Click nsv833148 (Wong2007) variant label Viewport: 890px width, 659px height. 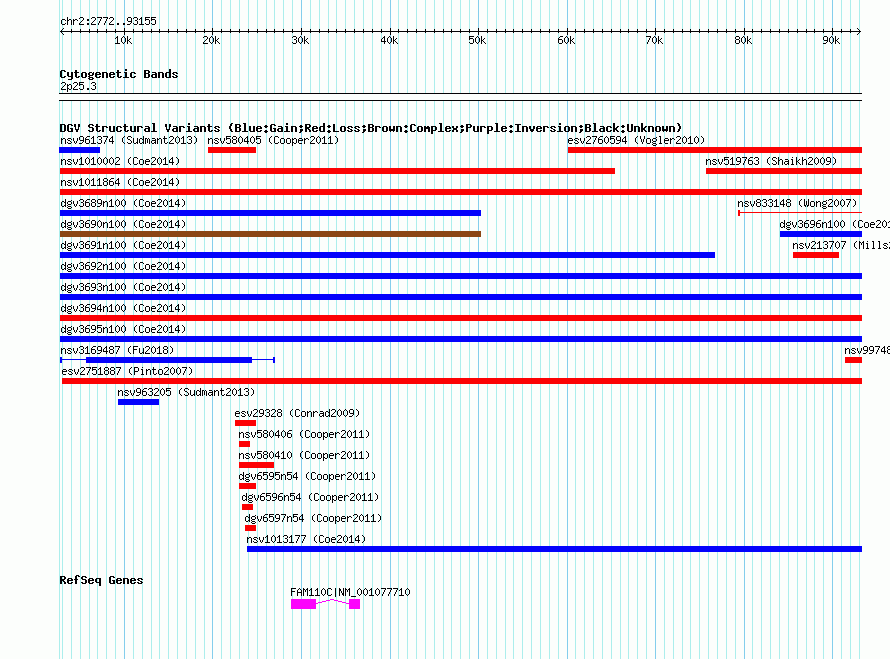click(797, 203)
